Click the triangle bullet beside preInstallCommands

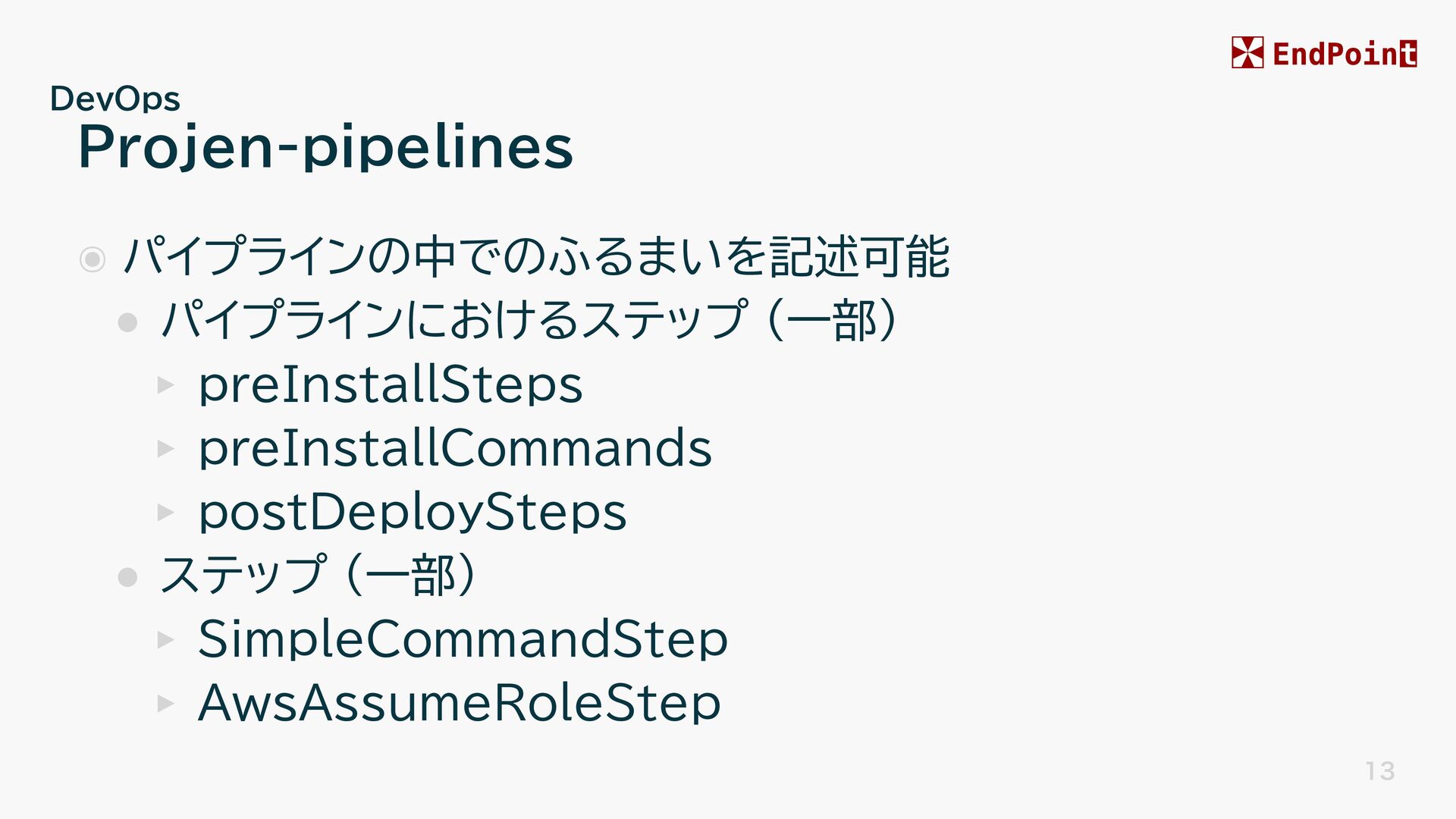click(x=165, y=449)
